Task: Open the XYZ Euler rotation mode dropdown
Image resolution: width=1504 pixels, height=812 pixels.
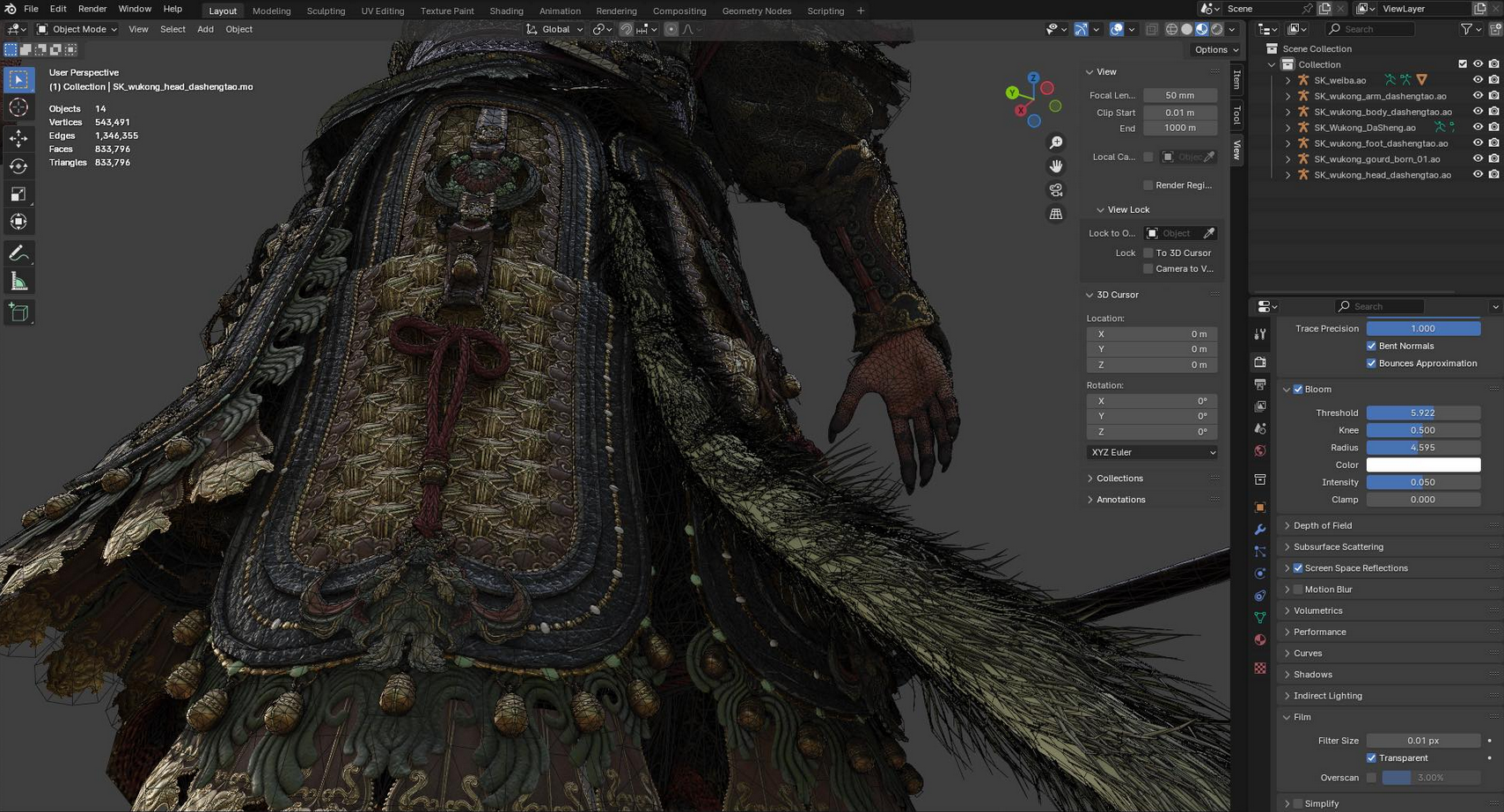Action: tap(1152, 452)
